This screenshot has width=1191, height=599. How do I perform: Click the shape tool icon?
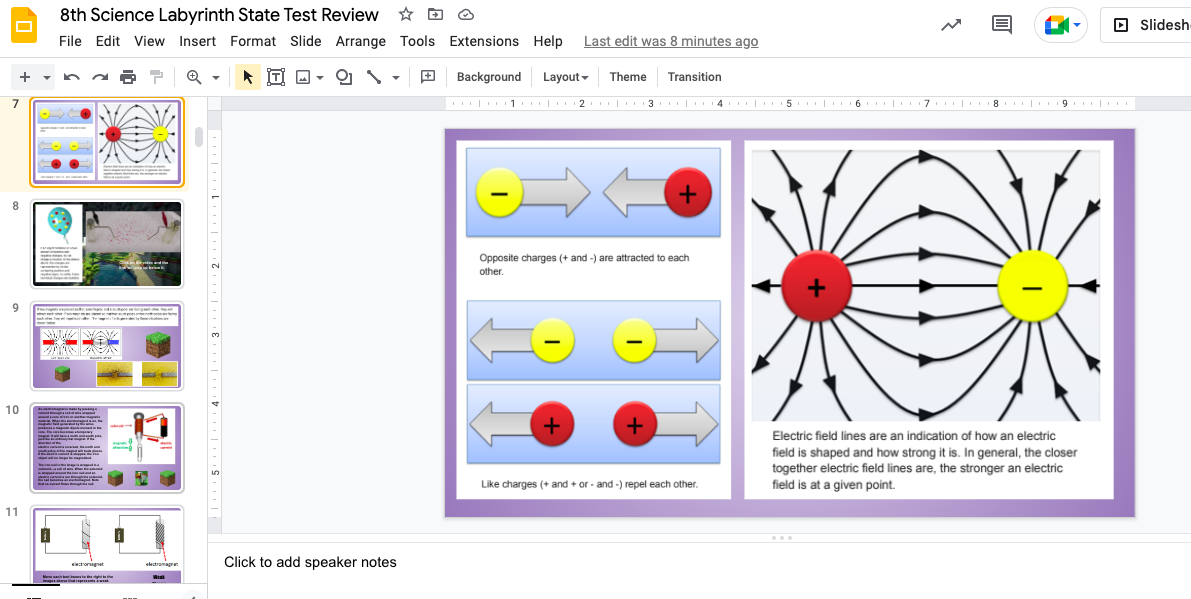coord(344,77)
